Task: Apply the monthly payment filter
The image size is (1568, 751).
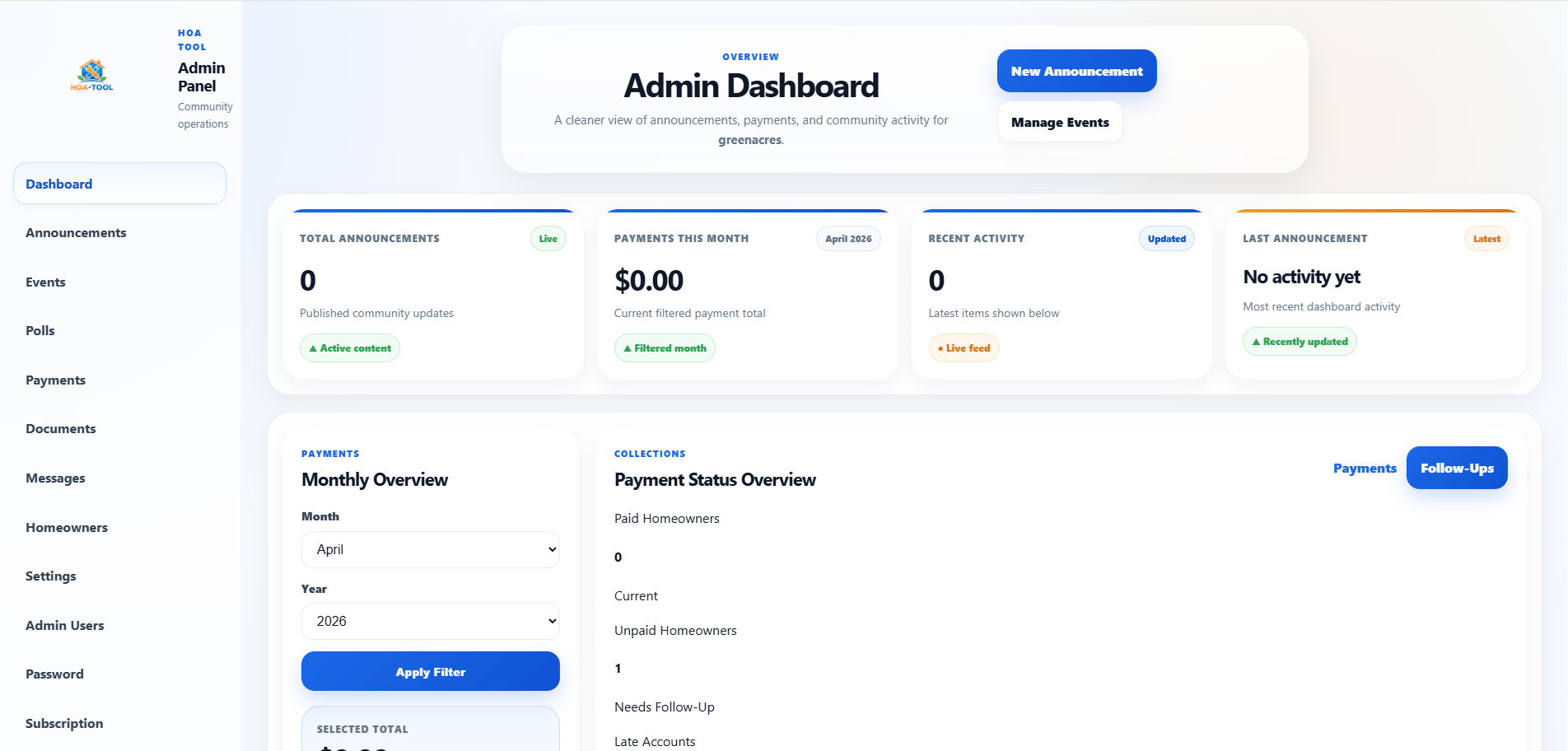Action: pos(431,671)
